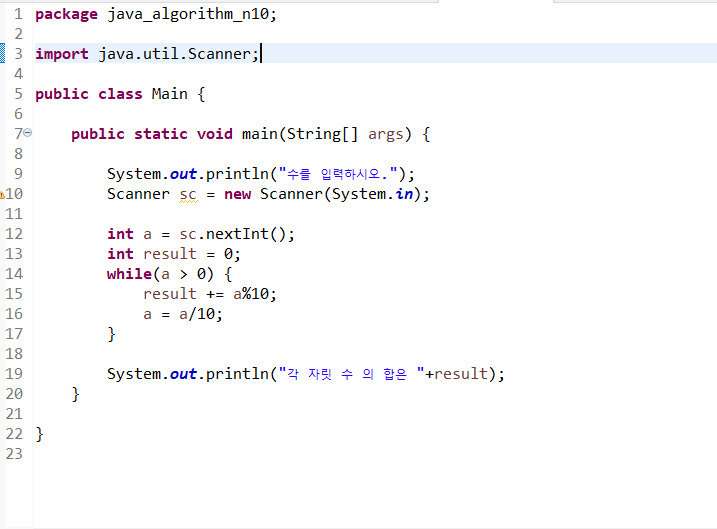
Task: Click '+result' on line 19
Action: (456, 374)
